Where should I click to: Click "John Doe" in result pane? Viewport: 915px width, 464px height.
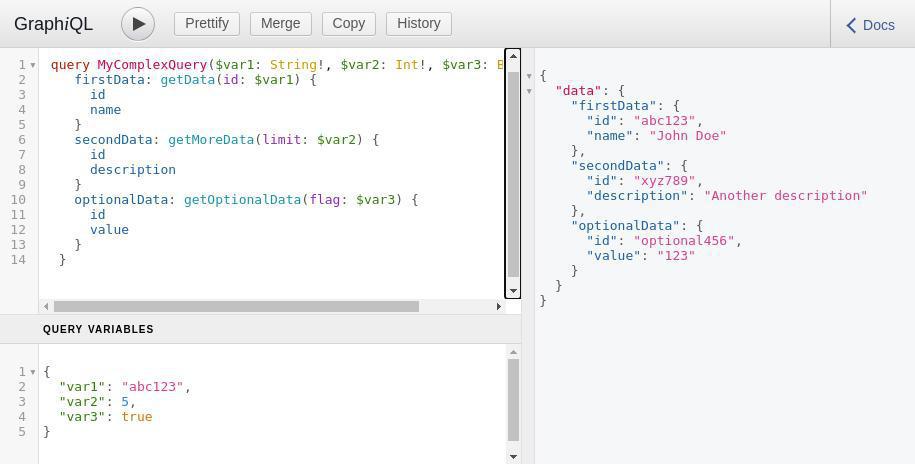point(688,135)
